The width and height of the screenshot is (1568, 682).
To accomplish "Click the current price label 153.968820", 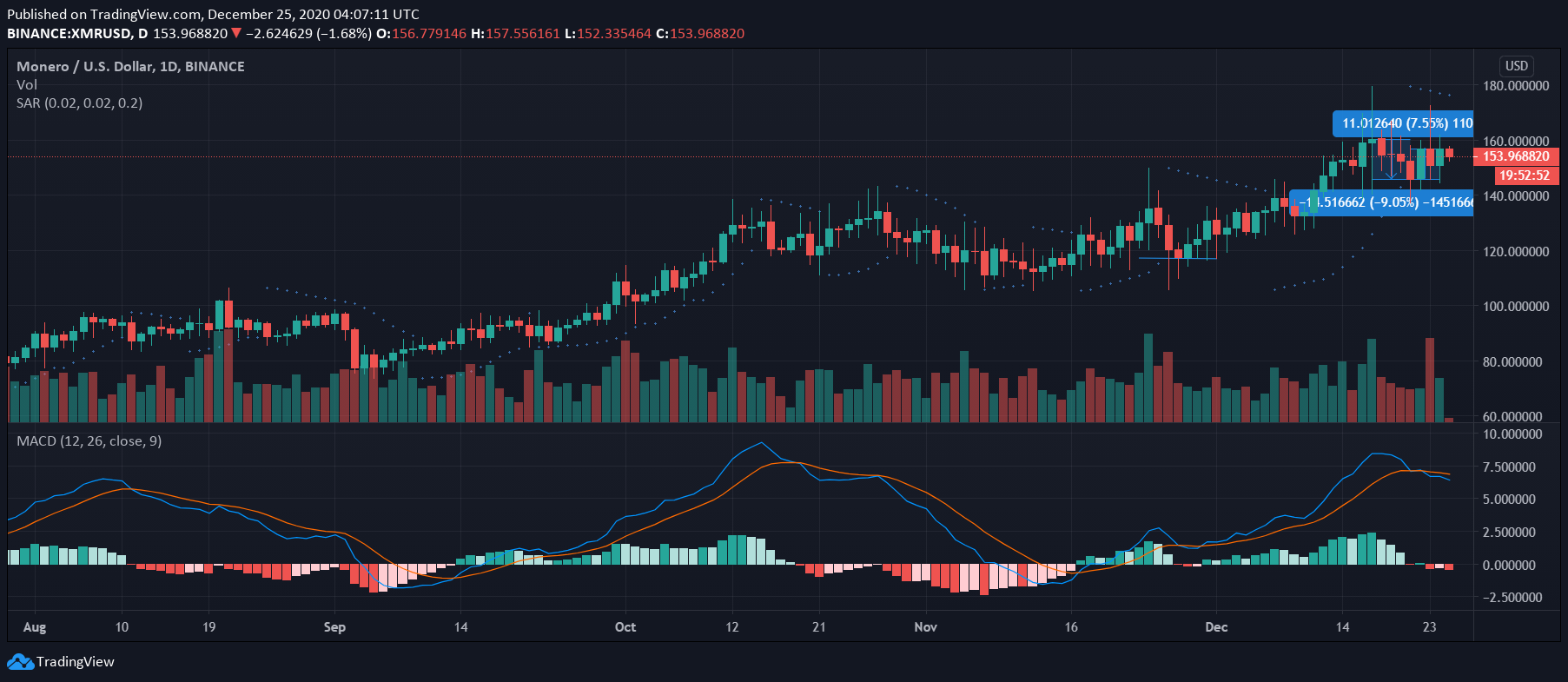I will pyautogui.click(x=1516, y=156).
